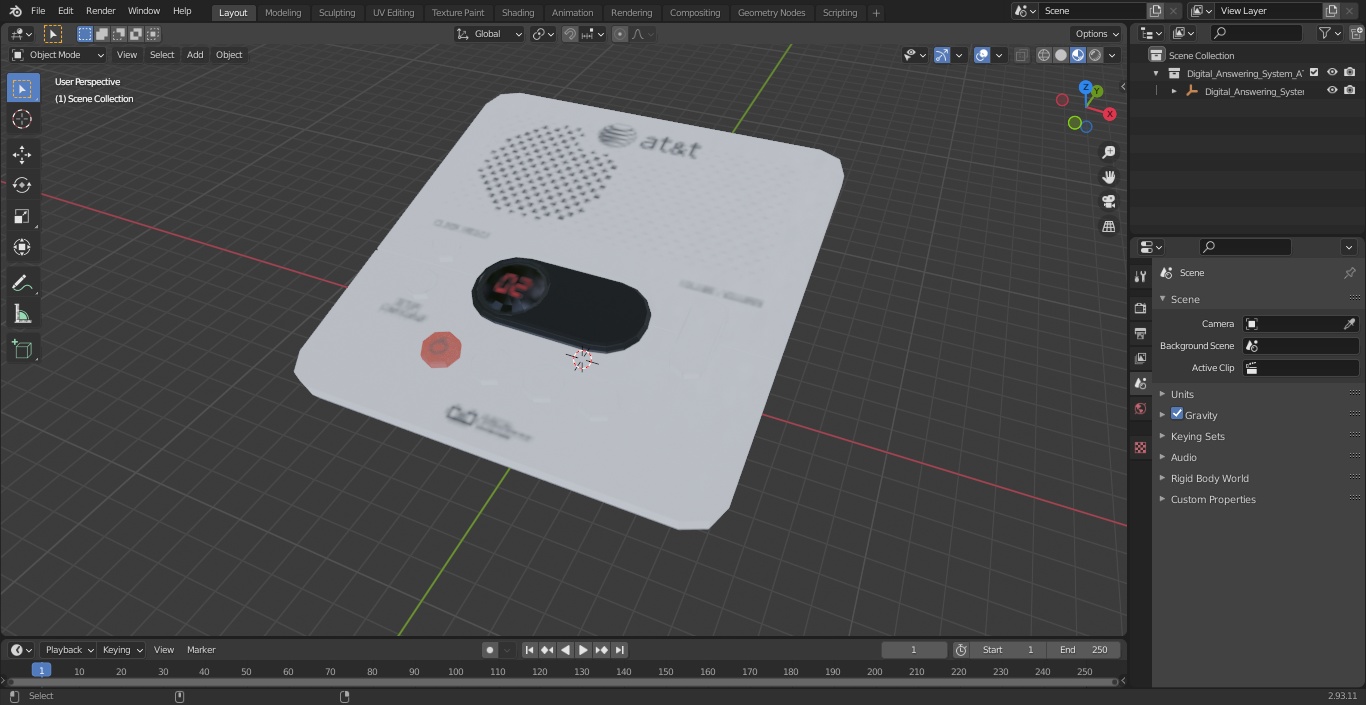Activate the Transform tool

pyautogui.click(x=22, y=247)
